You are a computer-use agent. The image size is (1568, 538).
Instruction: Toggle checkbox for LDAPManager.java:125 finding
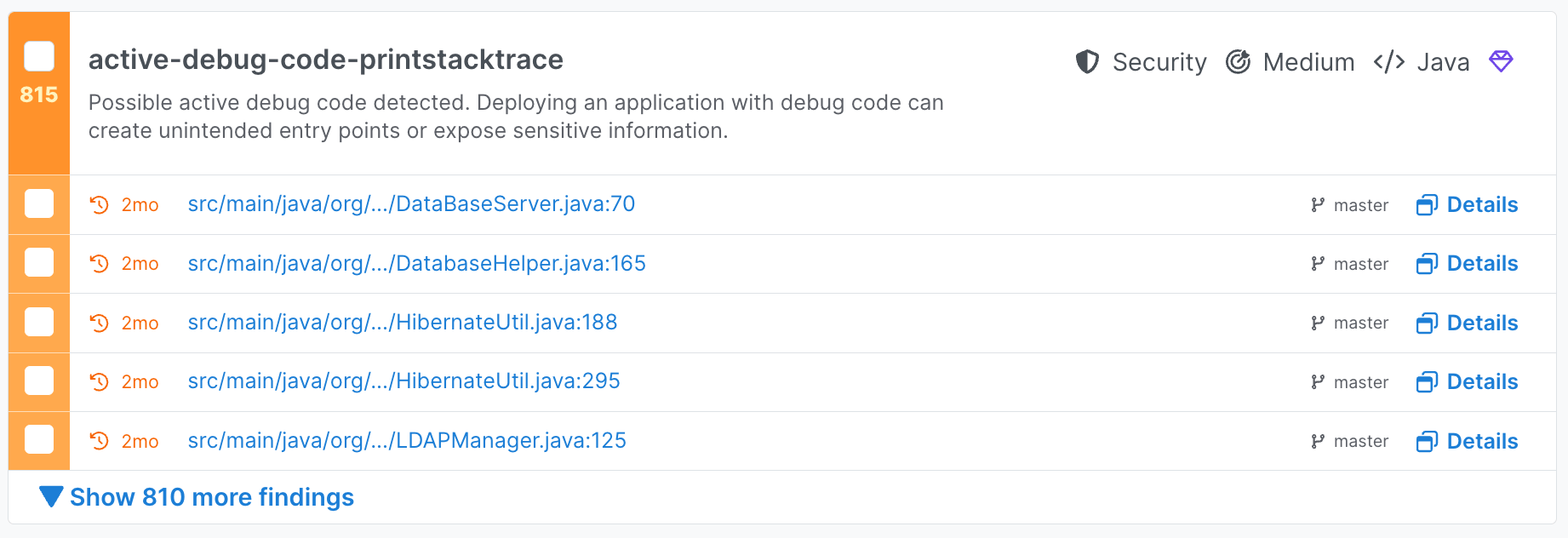point(39,440)
